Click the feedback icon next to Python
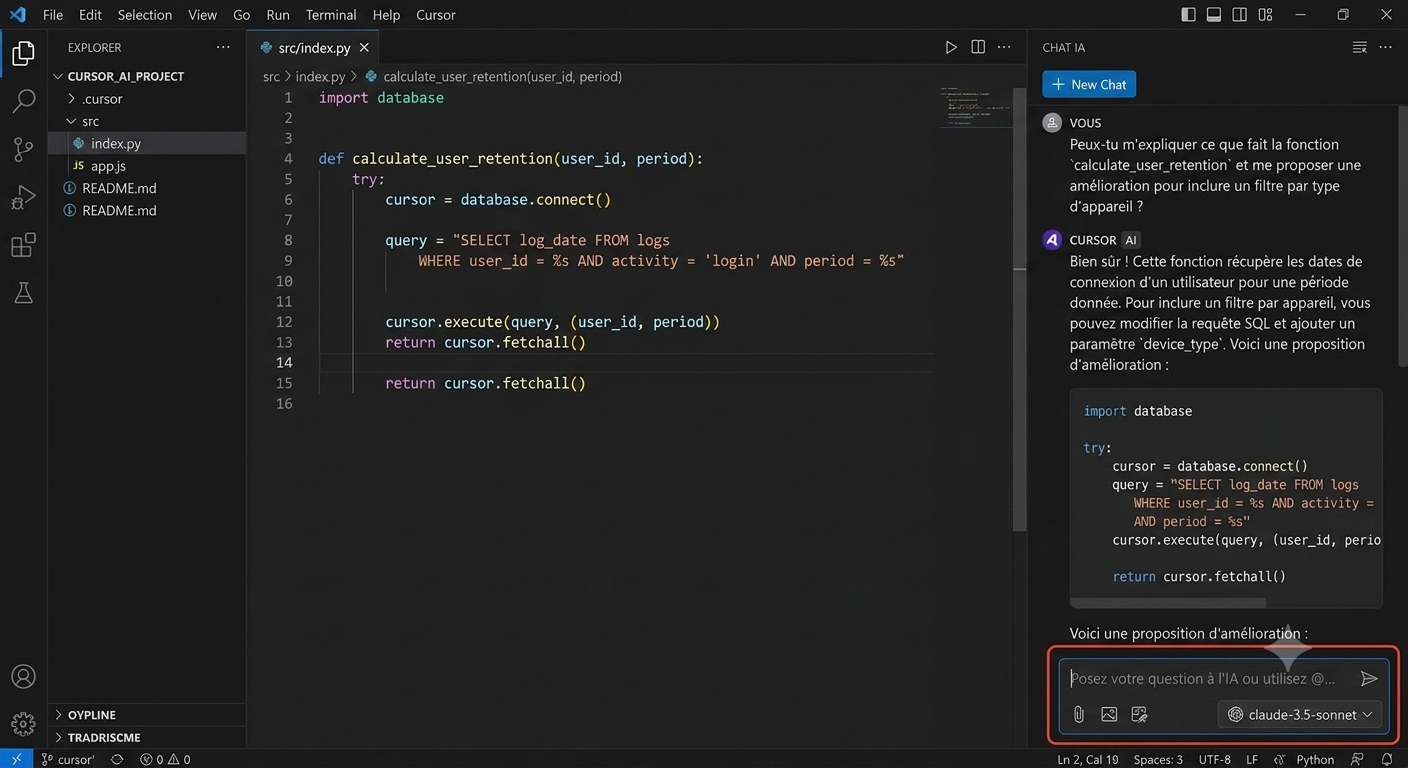1408x768 pixels. click(x=1357, y=760)
